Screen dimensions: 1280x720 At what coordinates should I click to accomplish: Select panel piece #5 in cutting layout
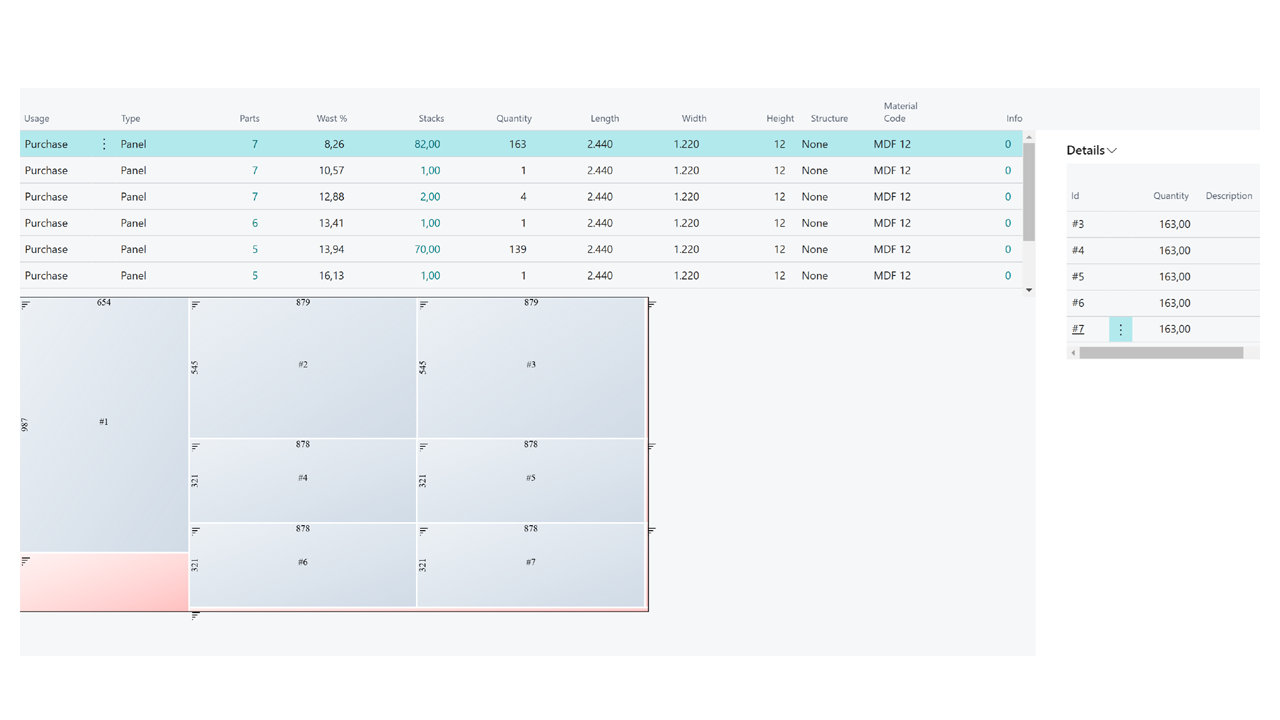click(x=531, y=480)
